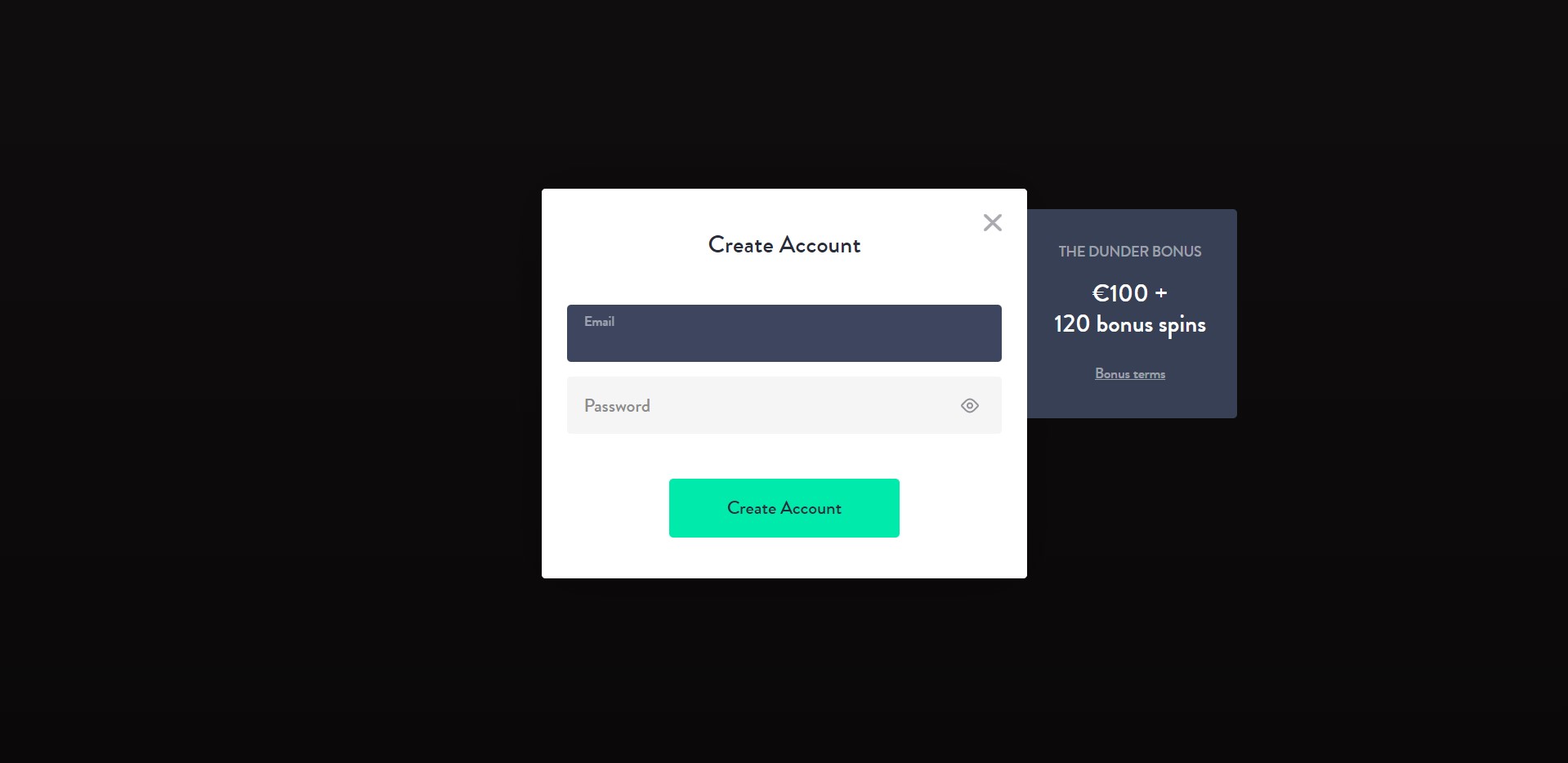
Task: Dismiss the signup modal with the X icon
Action: point(993,222)
